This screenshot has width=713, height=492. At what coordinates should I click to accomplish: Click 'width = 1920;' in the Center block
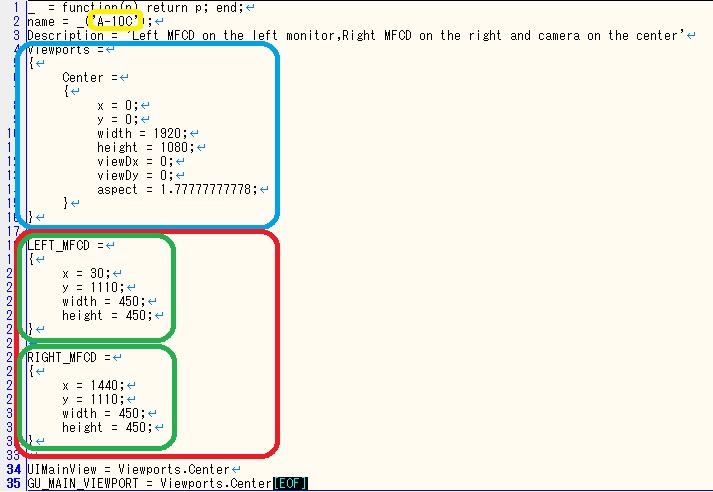pos(141,133)
